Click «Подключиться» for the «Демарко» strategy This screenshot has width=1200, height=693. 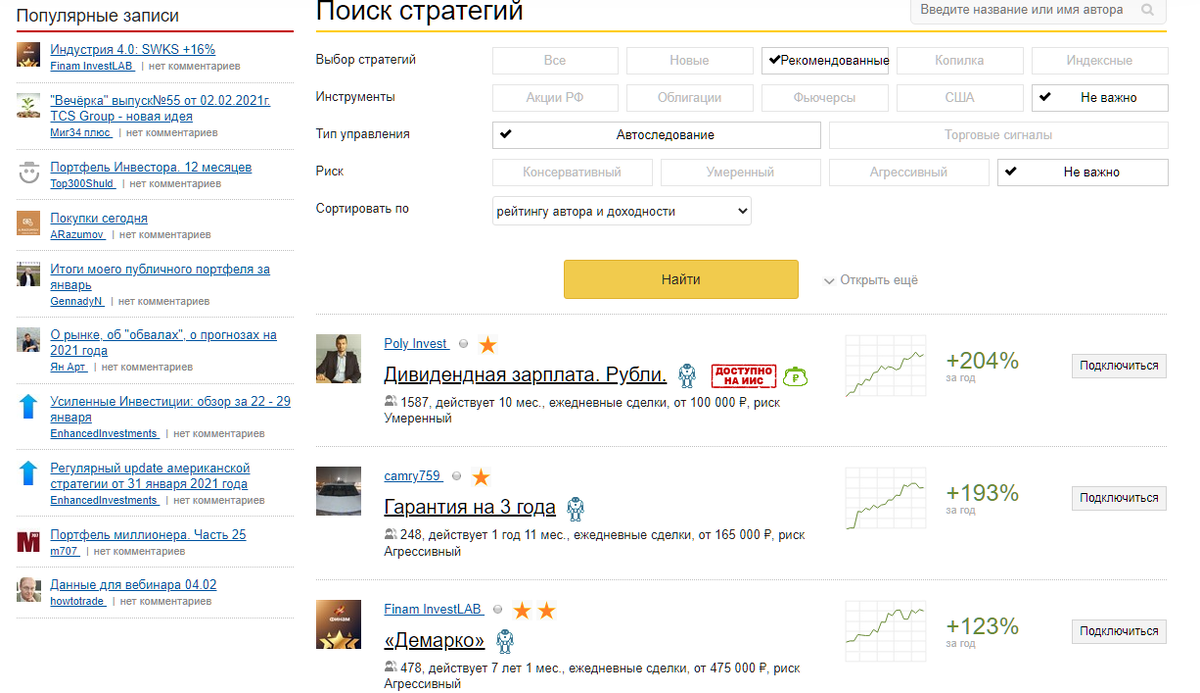pos(1118,631)
